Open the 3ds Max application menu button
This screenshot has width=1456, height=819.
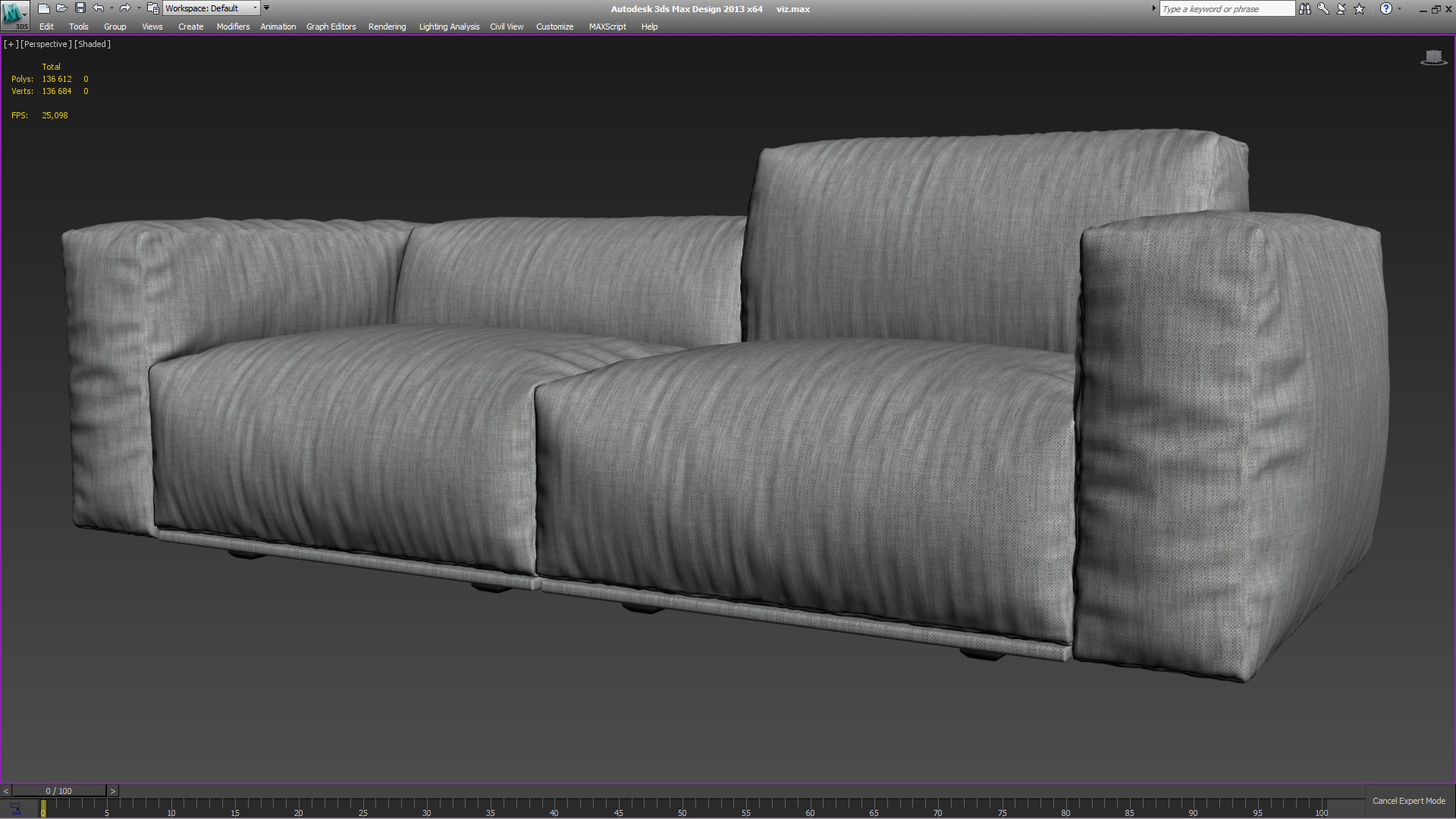pyautogui.click(x=14, y=14)
